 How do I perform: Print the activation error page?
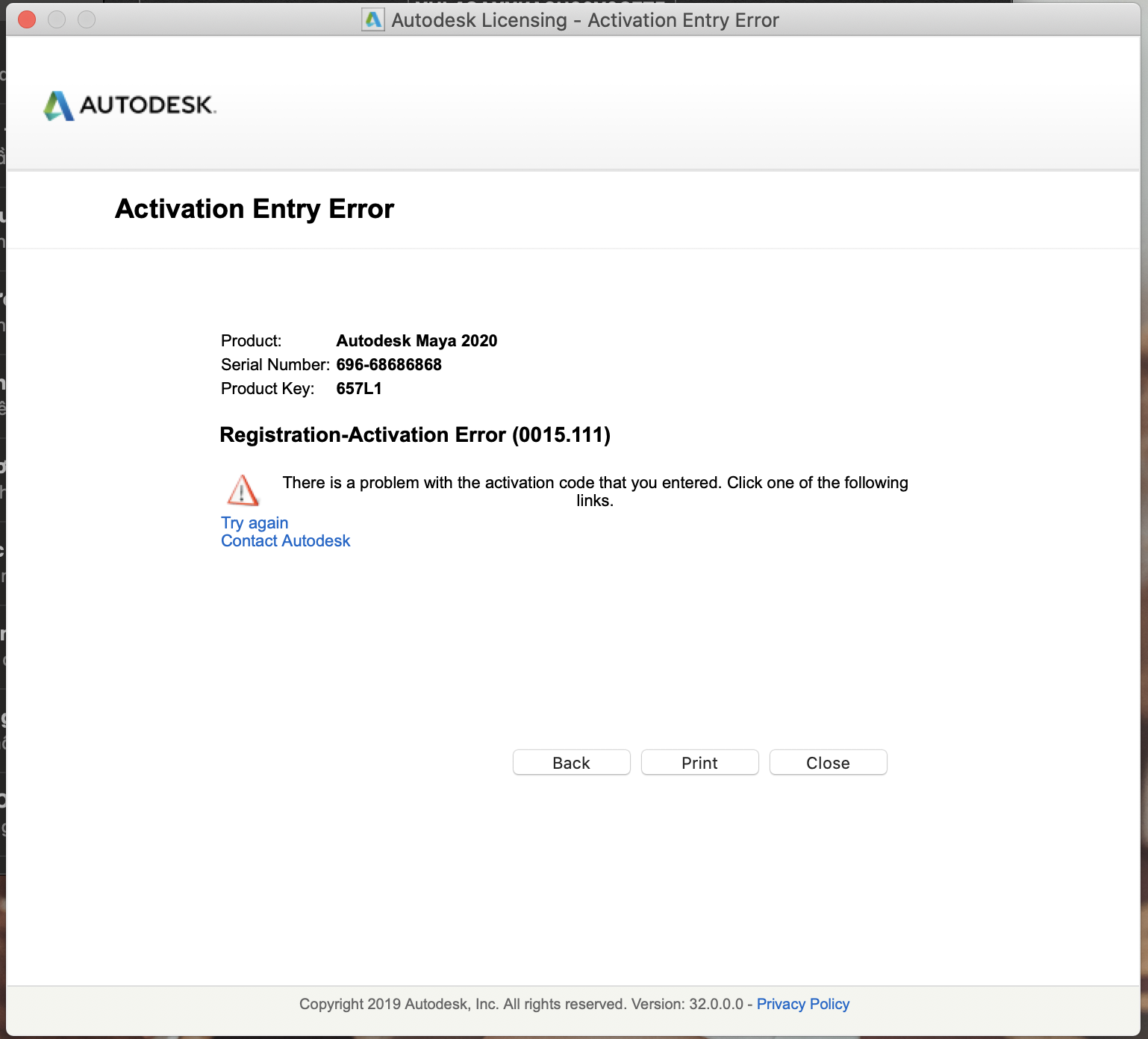coord(700,763)
